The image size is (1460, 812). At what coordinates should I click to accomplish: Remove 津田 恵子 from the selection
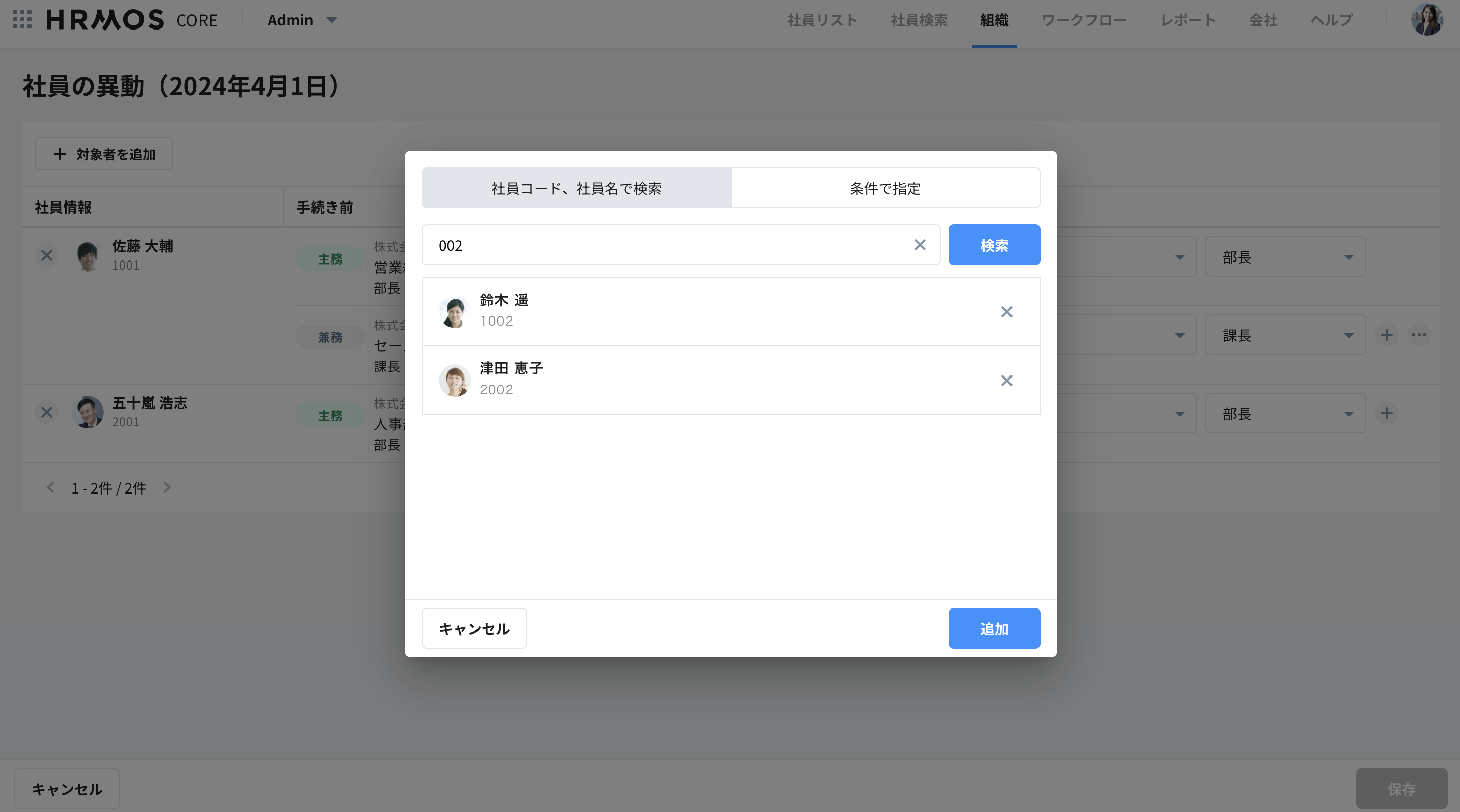1006,381
